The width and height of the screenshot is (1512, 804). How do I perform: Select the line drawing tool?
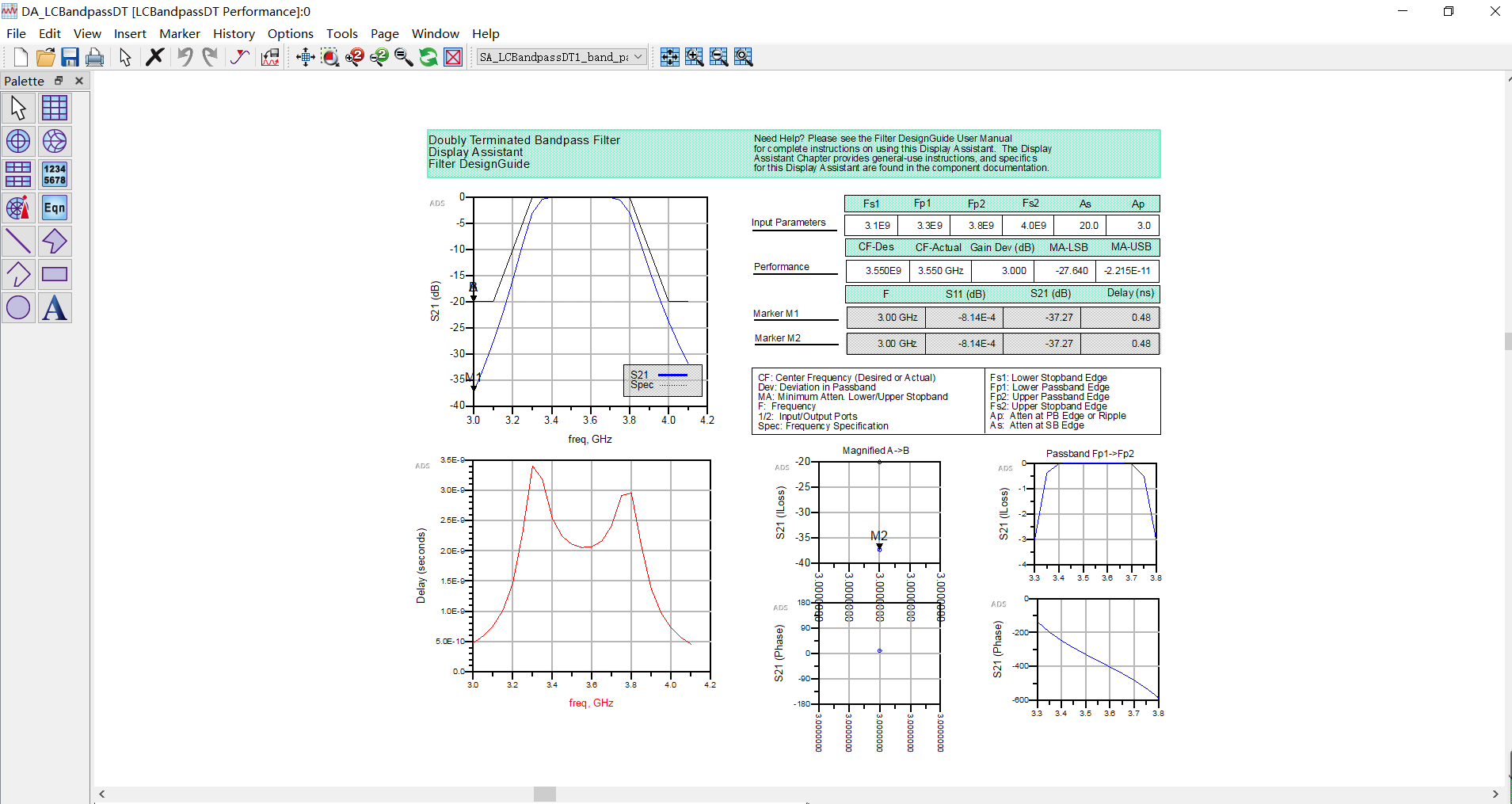18,241
